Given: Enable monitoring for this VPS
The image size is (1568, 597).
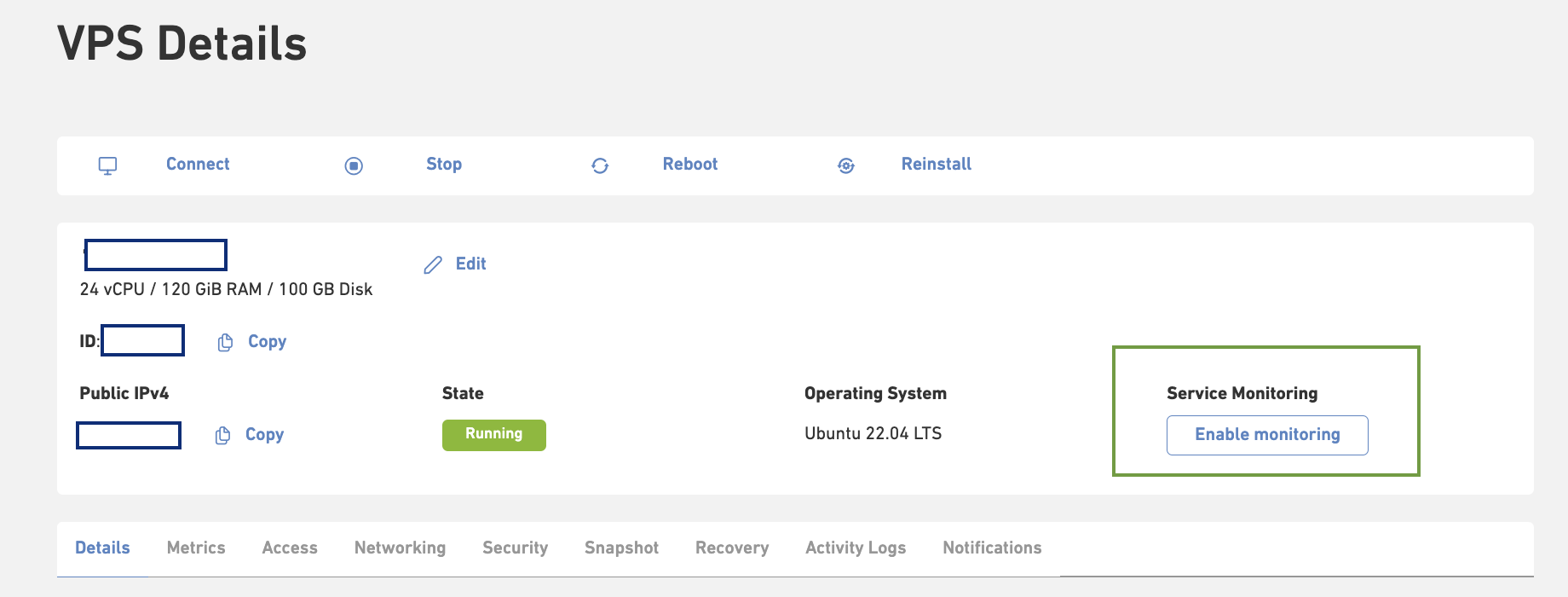Looking at the screenshot, I should (1267, 435).
